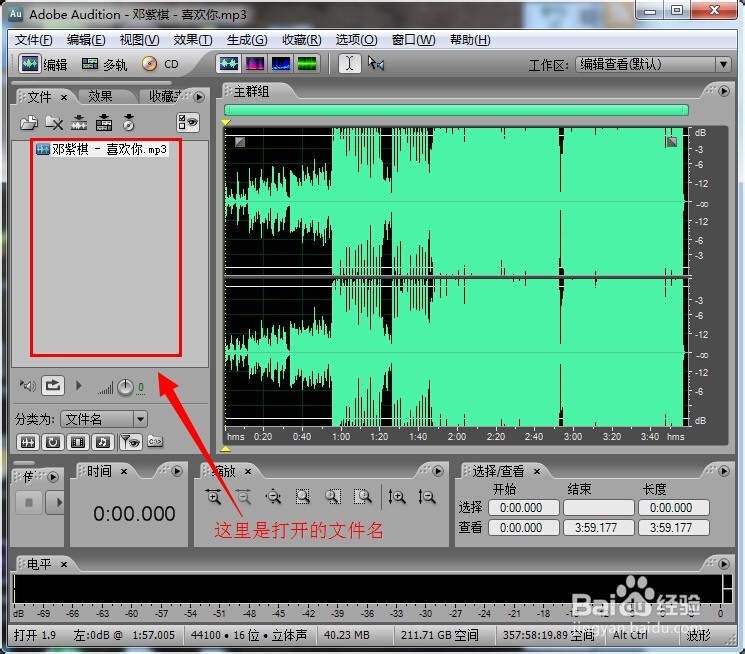Open the workspace 编辑查看(默认) dropdown
Viewport: 745px width, 654px height.
click(653, 64)
